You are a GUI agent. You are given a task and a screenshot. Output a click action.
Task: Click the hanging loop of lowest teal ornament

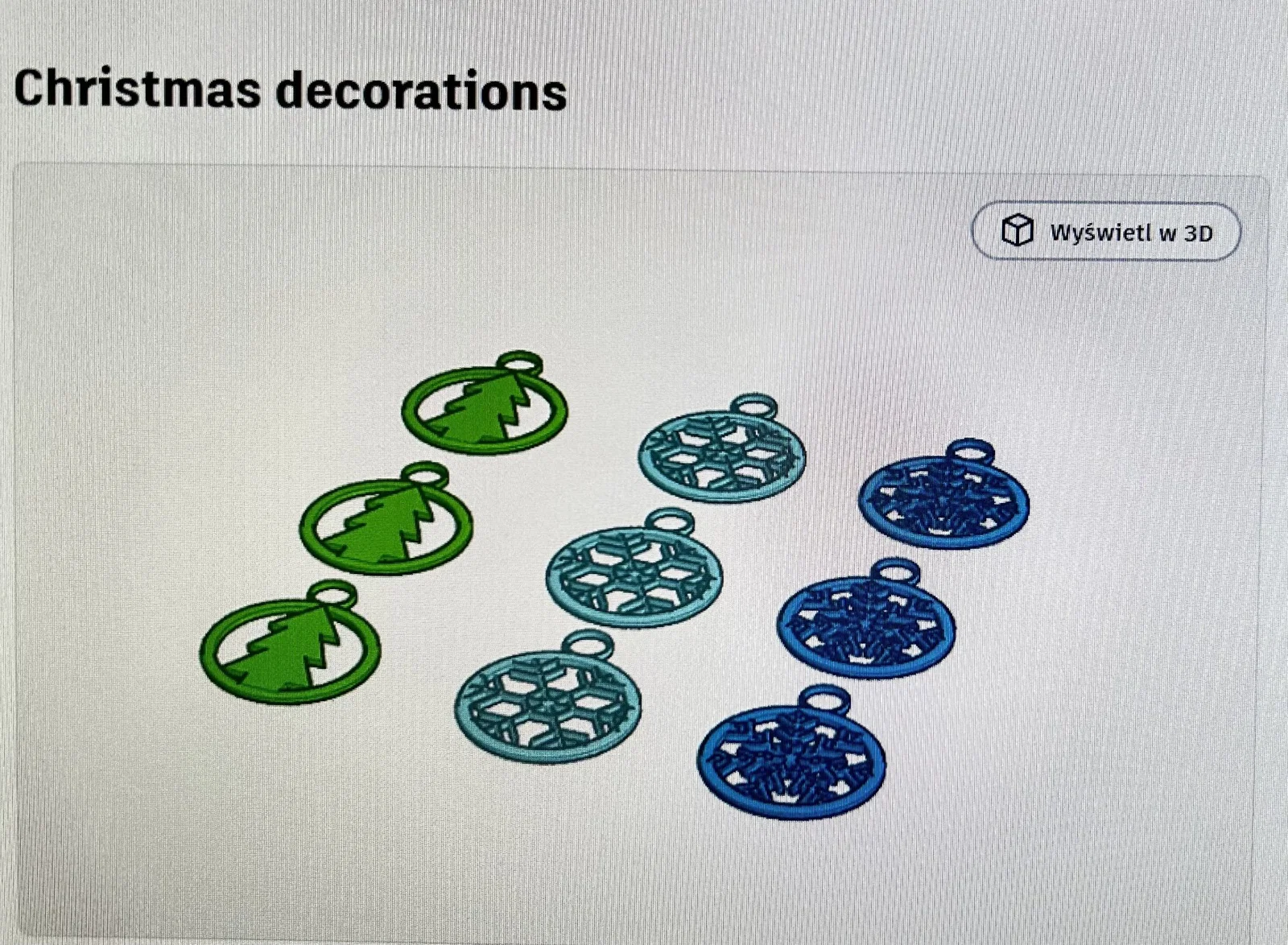[588, 645]
